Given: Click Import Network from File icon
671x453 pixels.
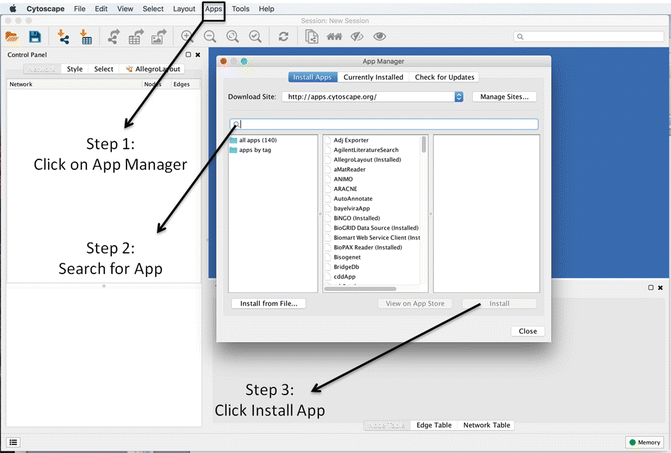Looking at the screenshot, I should 63,37.
